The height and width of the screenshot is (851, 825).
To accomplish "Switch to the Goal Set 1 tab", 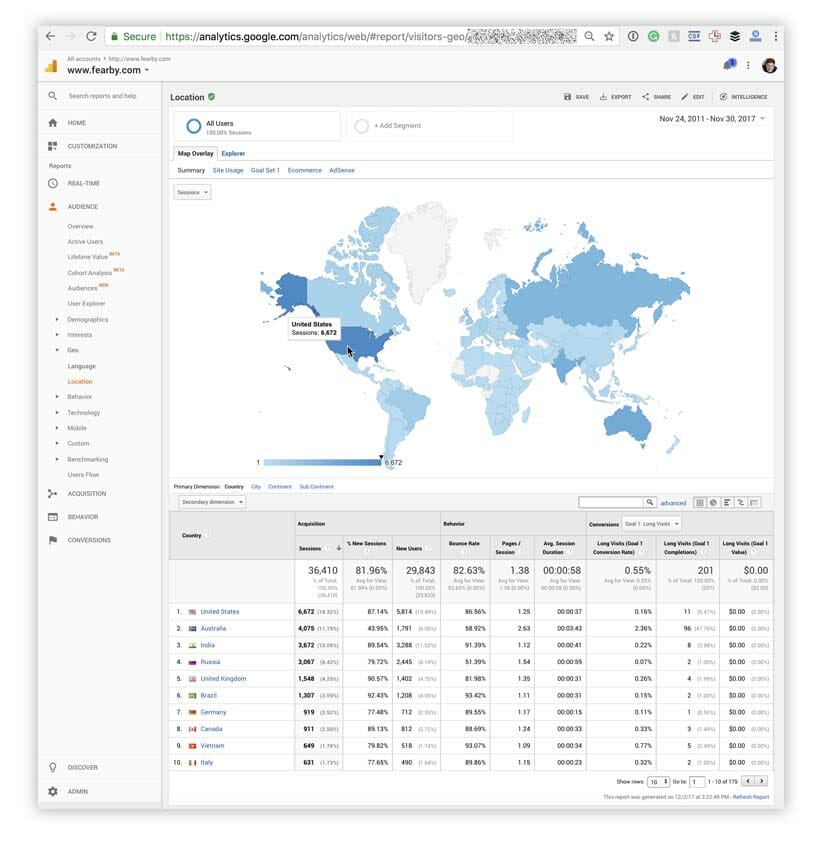I will (265, 170).
